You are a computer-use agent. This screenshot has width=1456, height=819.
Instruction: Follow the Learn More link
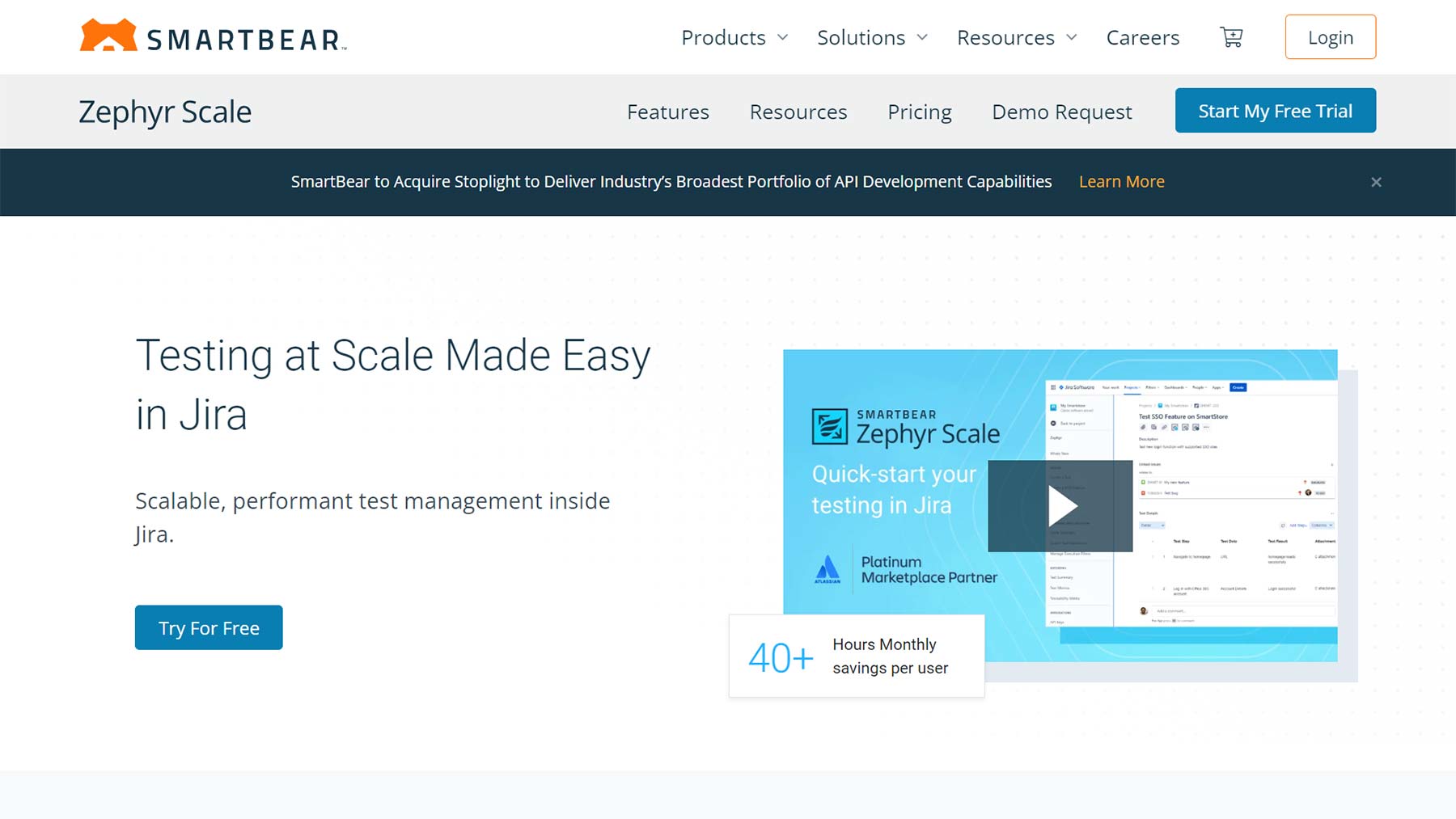[1122, 182]
